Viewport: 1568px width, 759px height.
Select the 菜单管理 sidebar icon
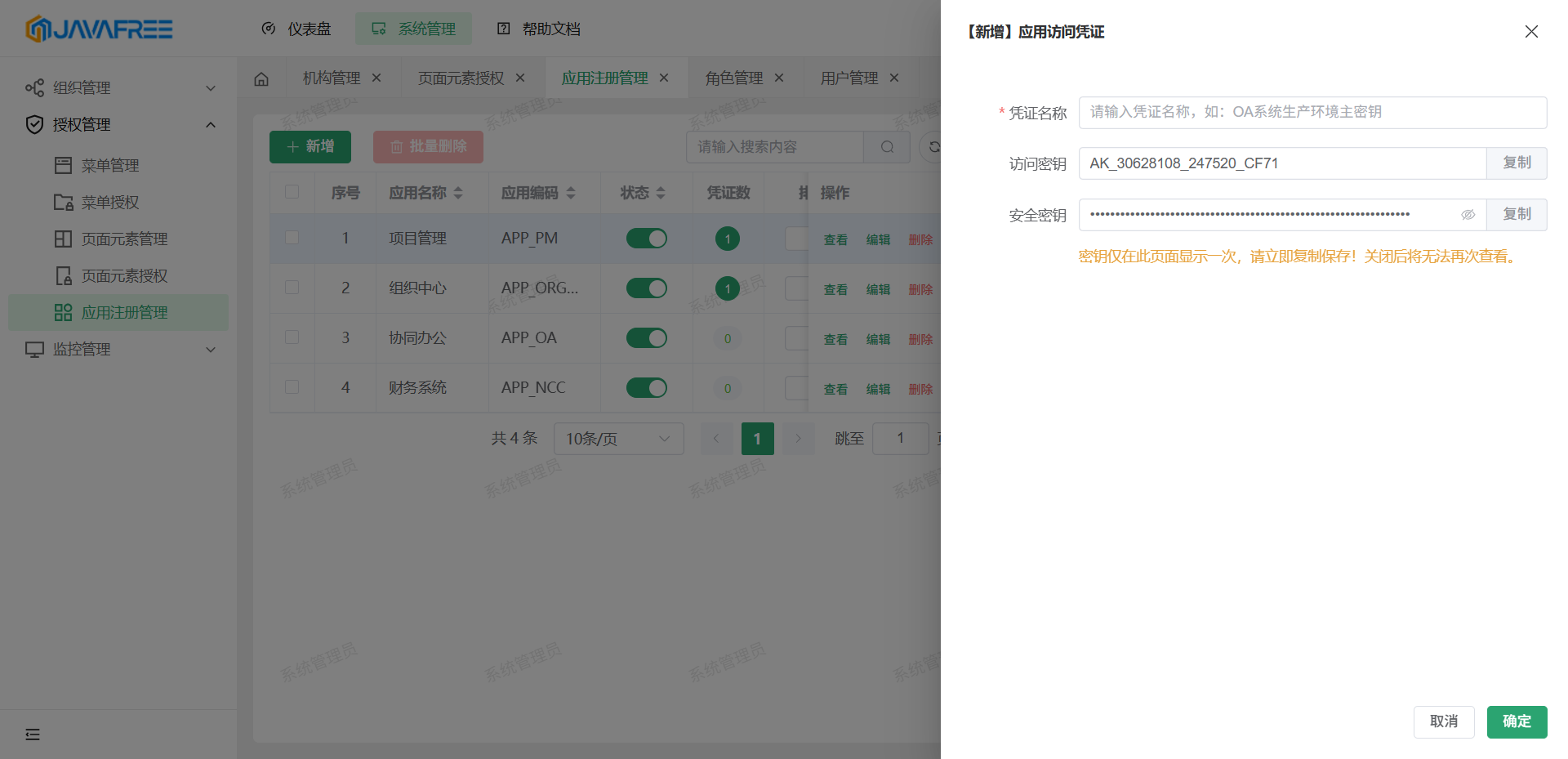tap(63, 165)
